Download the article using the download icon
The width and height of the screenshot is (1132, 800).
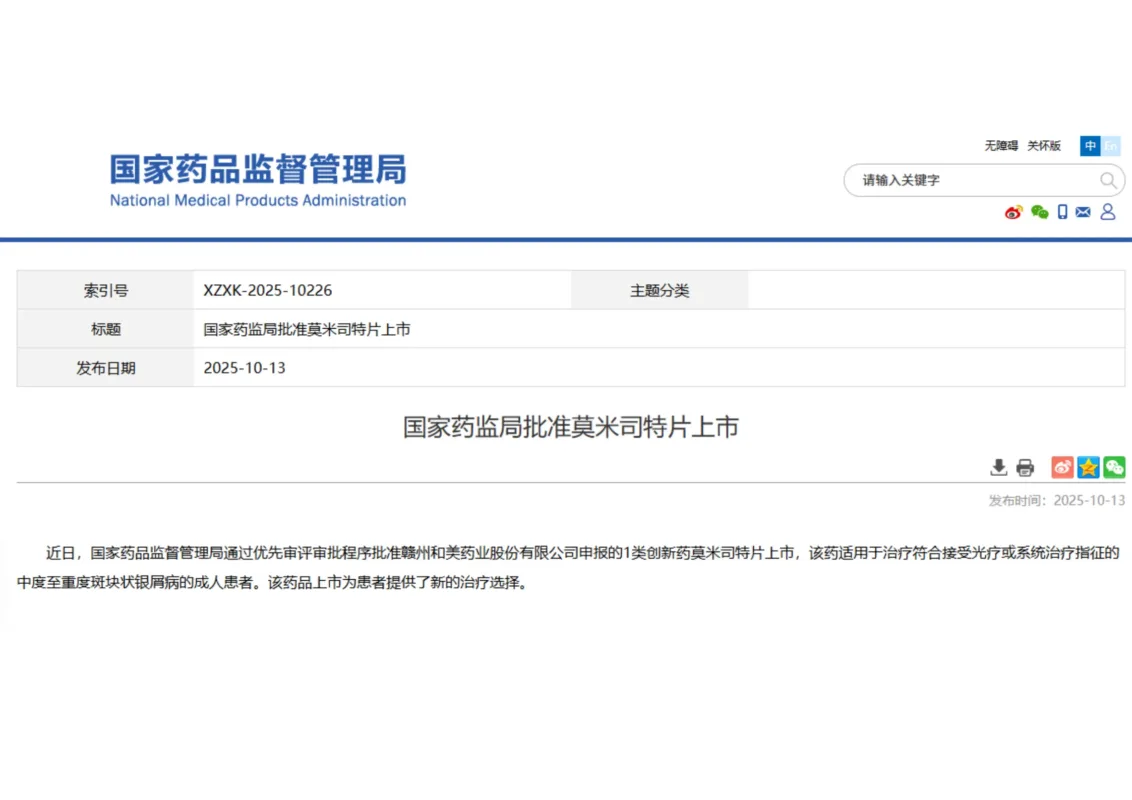coord(998,467)
